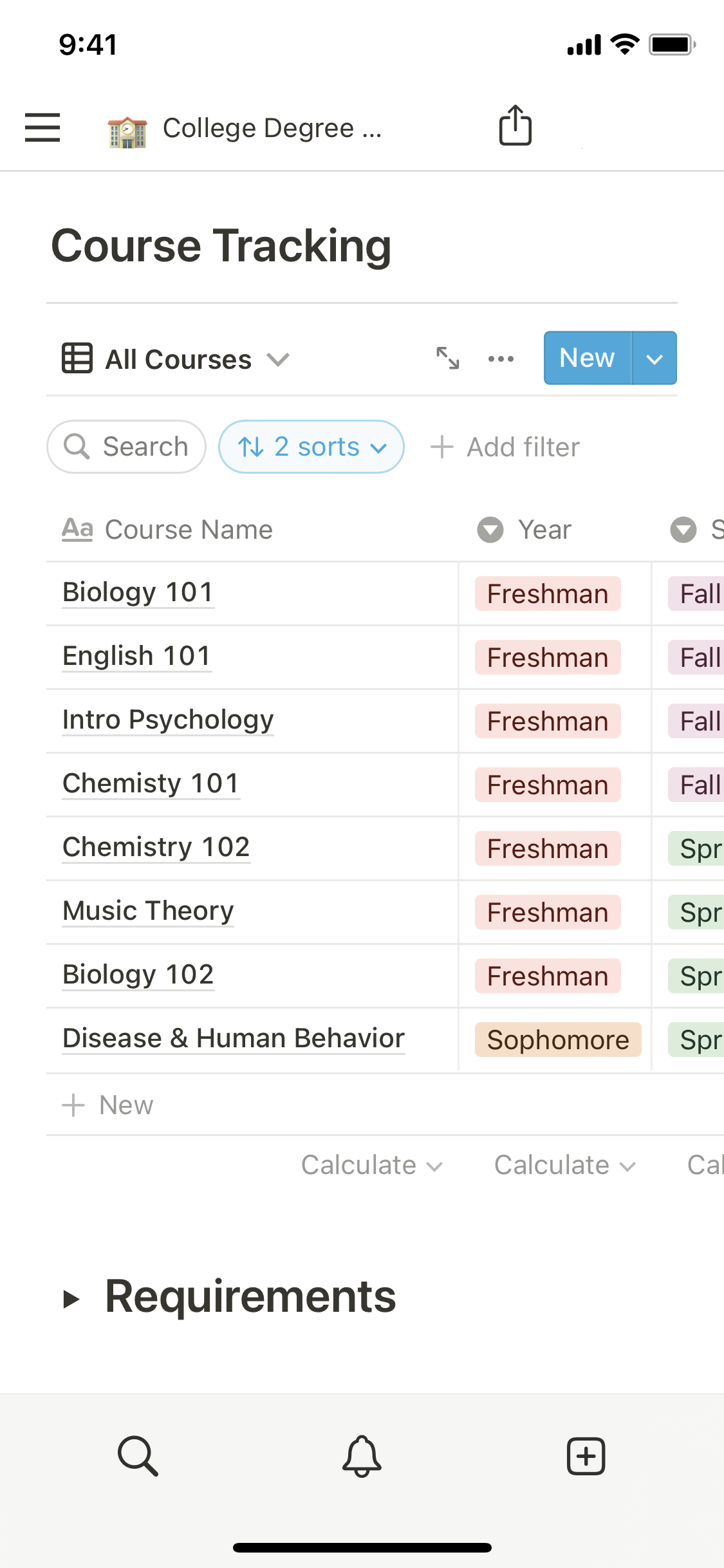724x1568 pixels.
Task: Click the Search field above the table
Action: [127, 447]
